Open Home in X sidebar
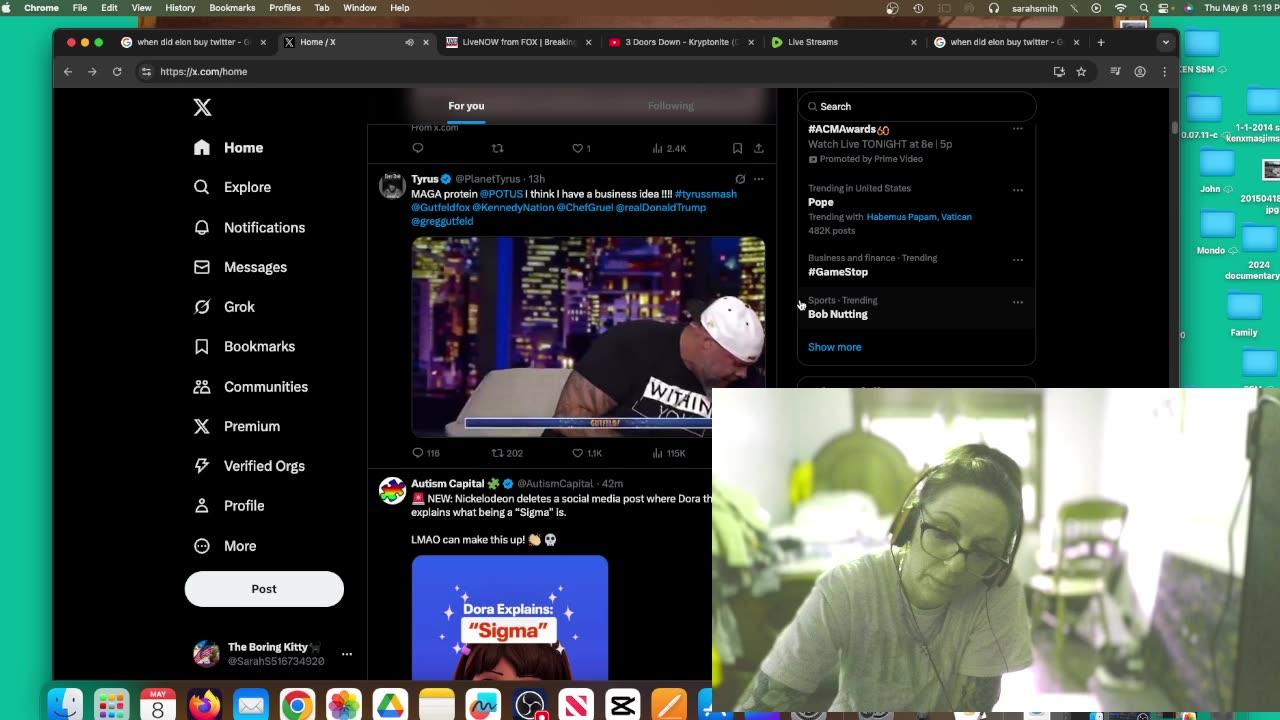1280x720 pixels. pos(229,148)
